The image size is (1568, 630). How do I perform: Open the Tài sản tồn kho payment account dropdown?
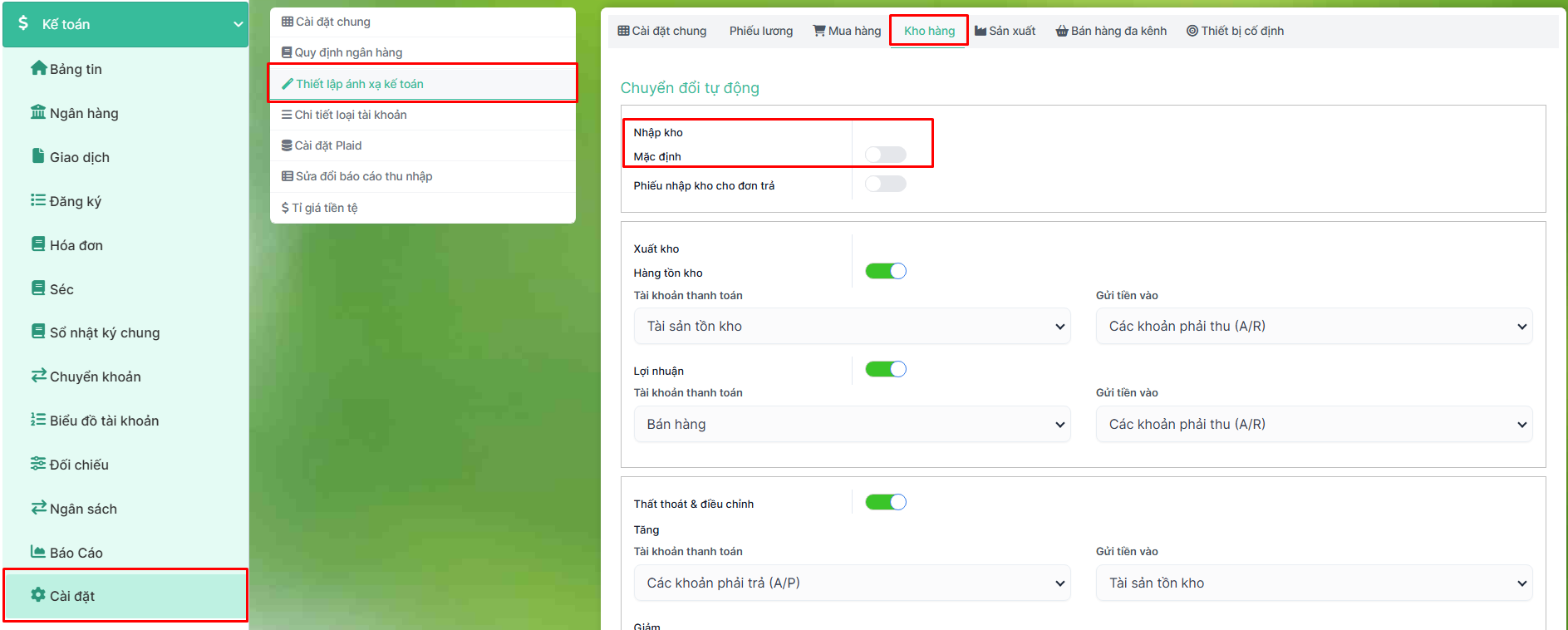852,327
